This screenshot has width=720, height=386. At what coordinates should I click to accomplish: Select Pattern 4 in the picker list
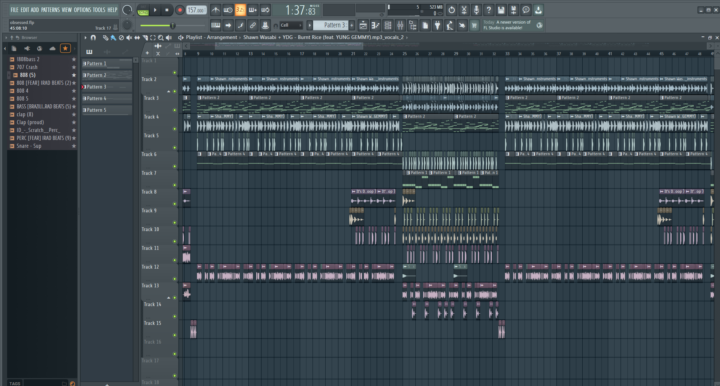tap(107, 98)
